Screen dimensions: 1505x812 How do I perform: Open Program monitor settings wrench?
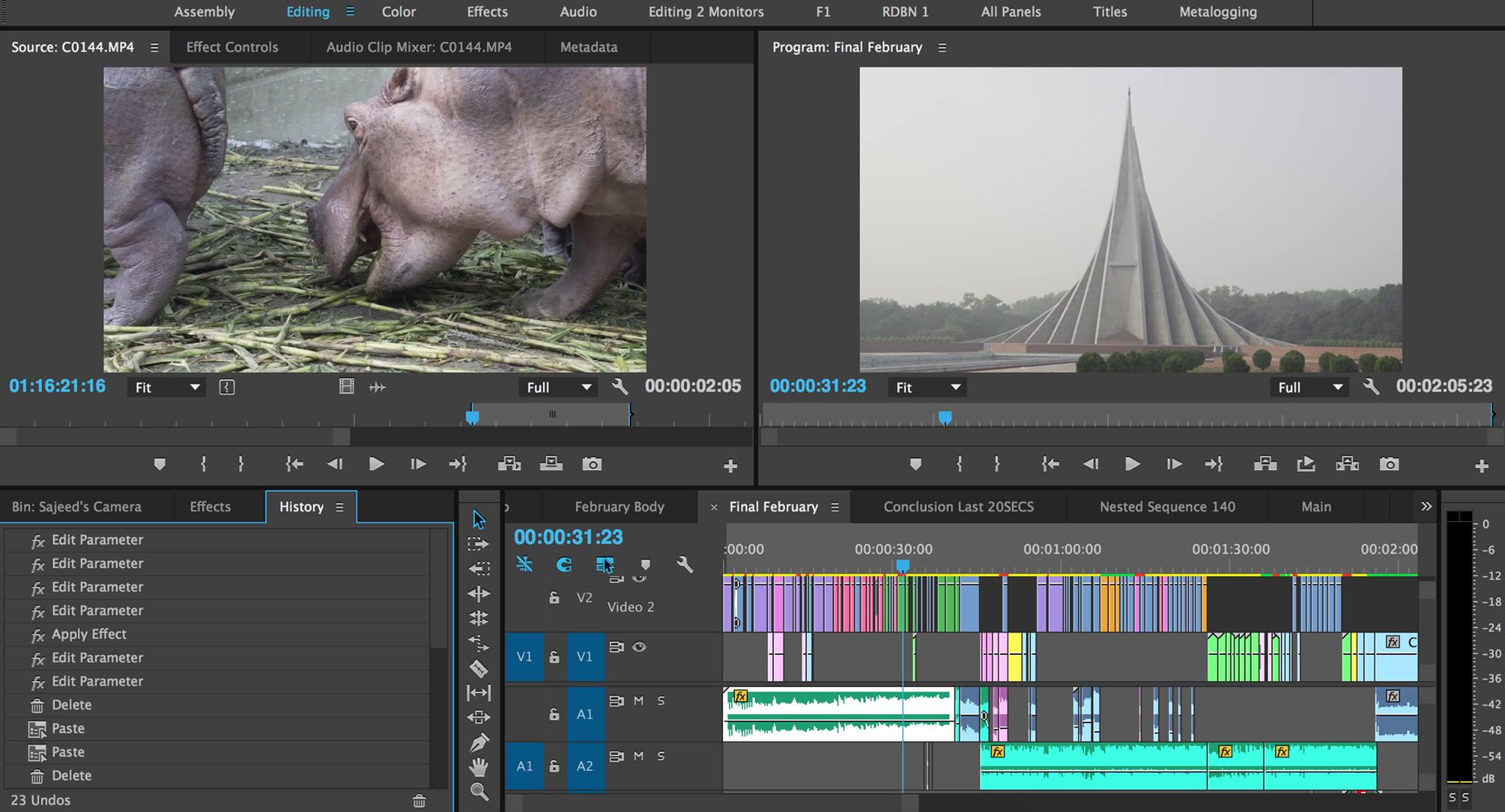(x=1371, y=387)
